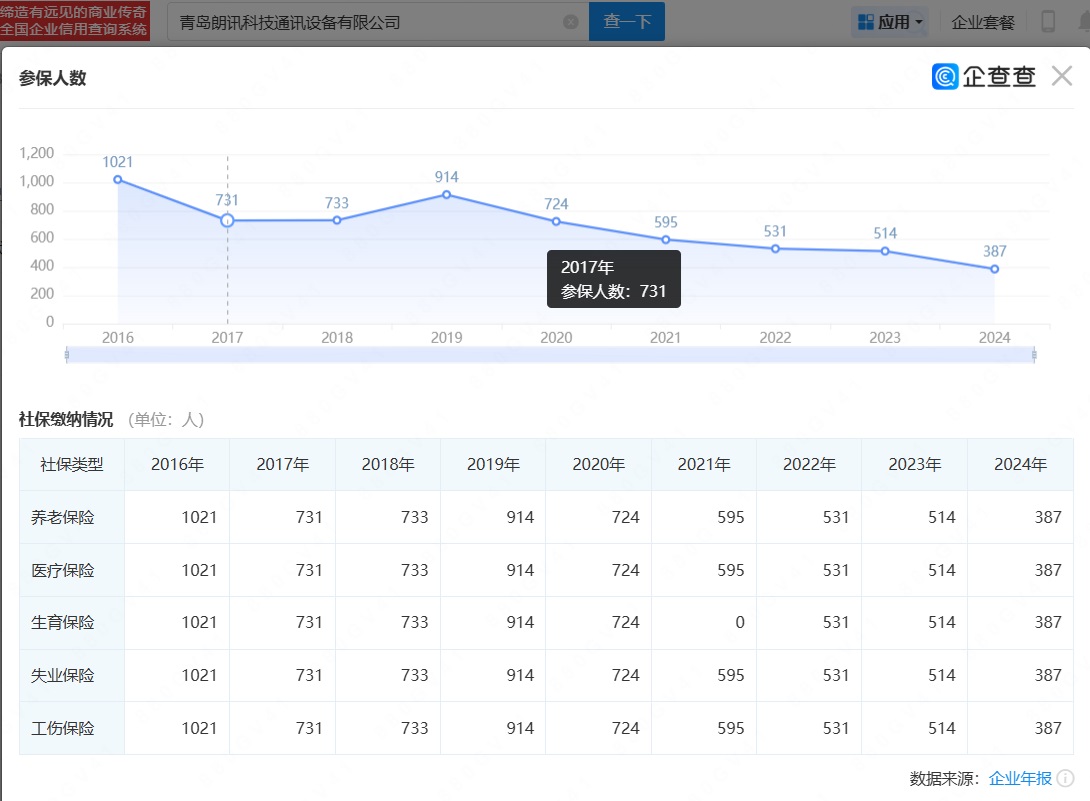Click the 2024 data point showing 387
1090x801 pixels.
tap(994, 269)
